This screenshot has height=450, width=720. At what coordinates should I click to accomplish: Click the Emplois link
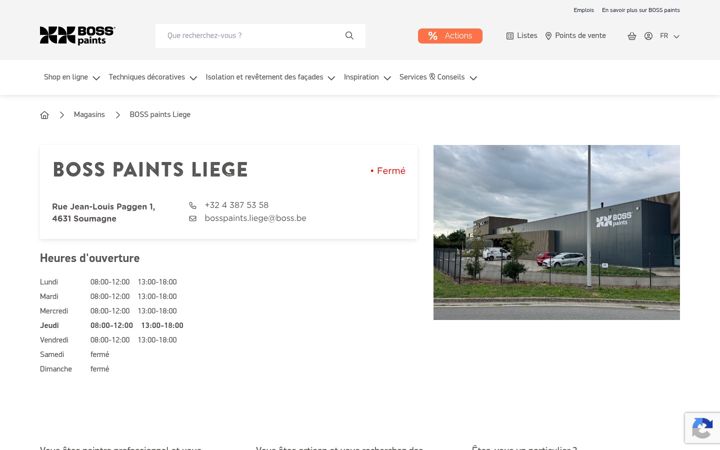tap(584, 10)
